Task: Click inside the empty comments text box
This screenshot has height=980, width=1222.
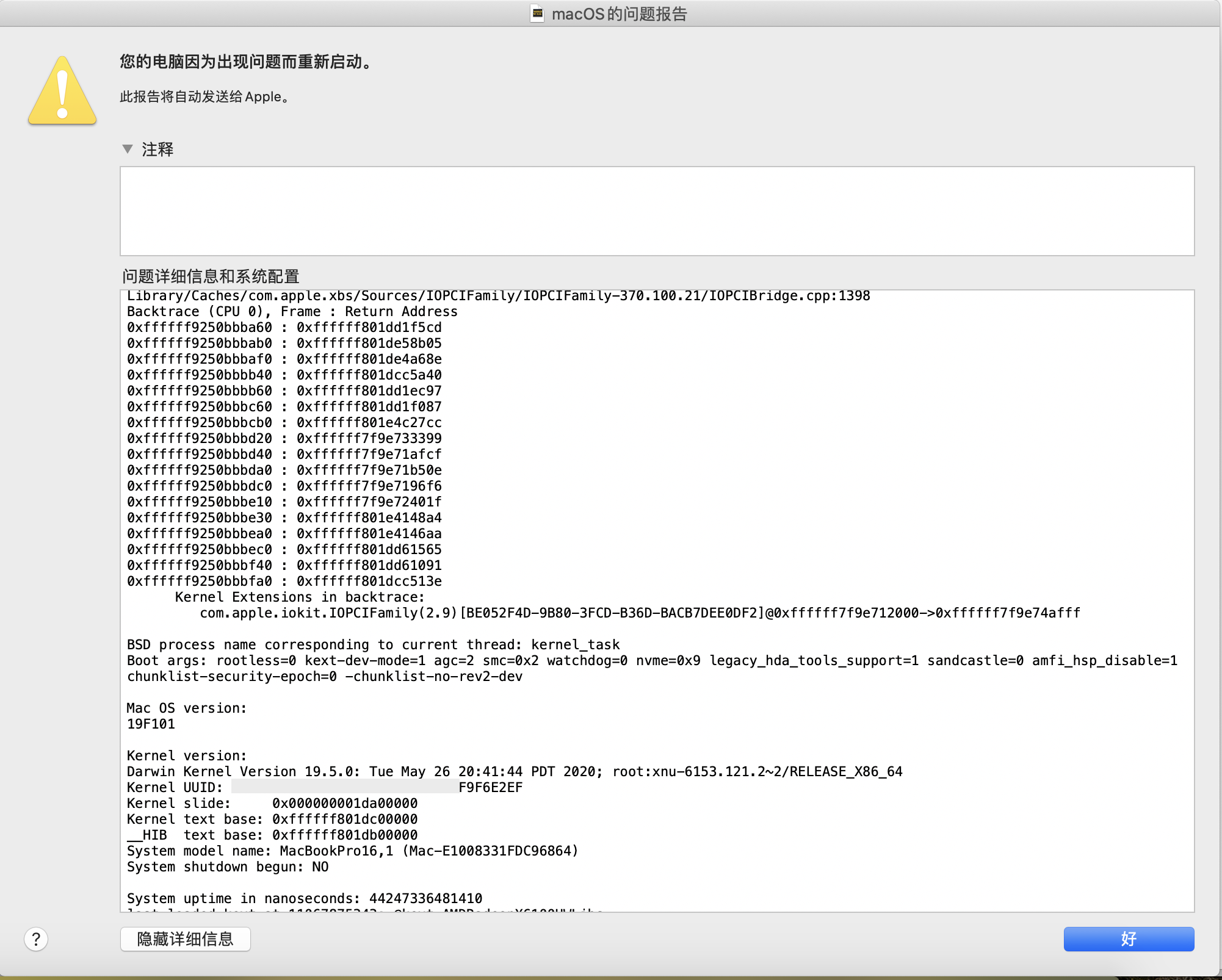Action: [656, 211]
